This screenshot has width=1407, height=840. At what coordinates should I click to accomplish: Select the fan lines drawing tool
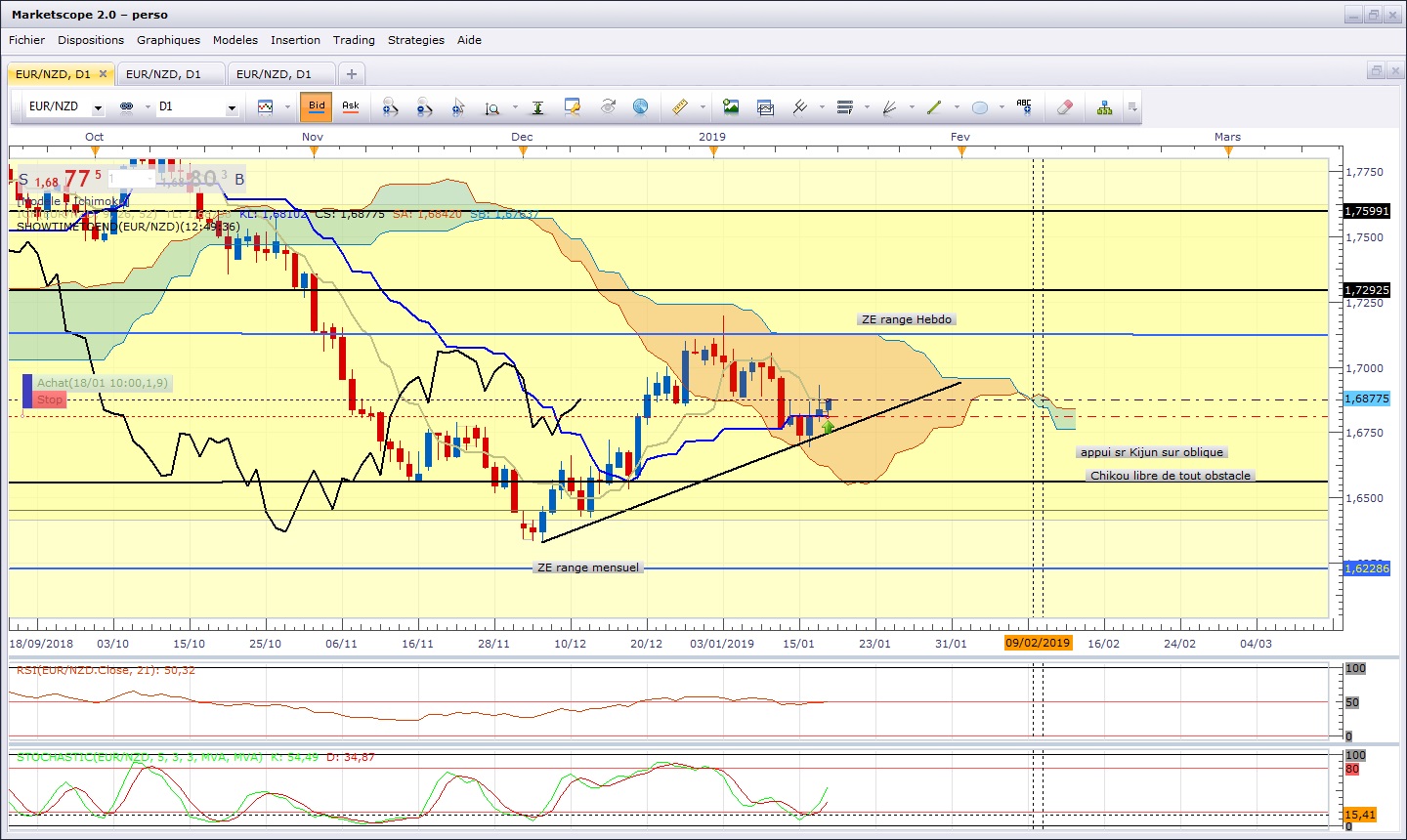890,106
